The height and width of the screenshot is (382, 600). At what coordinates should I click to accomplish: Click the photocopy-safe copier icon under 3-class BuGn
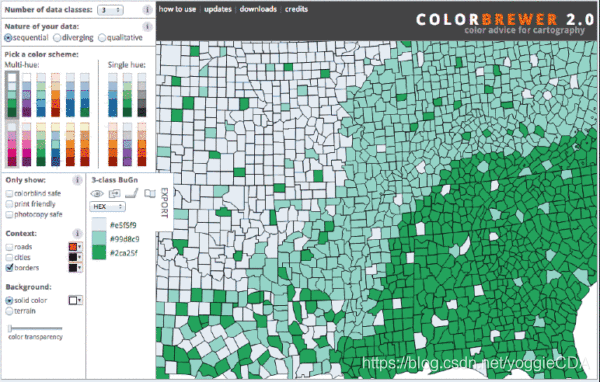click(x=114, y=194)
